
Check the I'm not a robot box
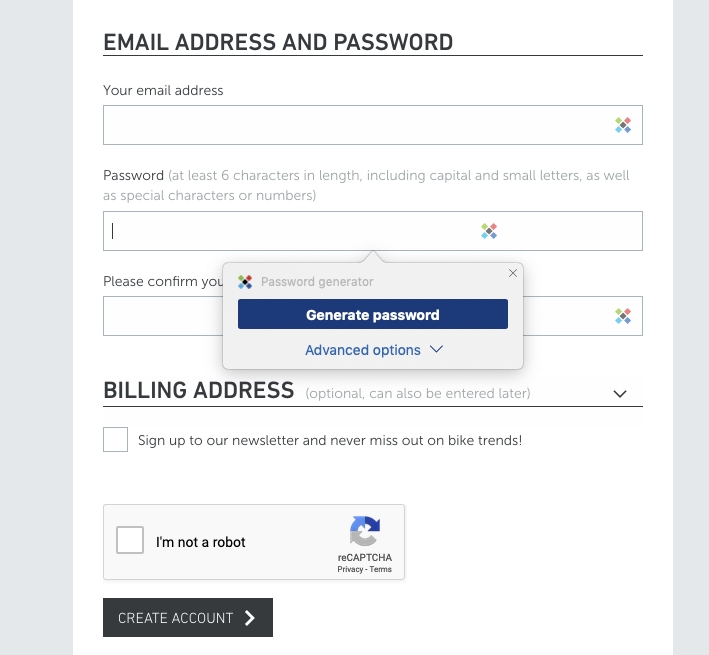130,540
